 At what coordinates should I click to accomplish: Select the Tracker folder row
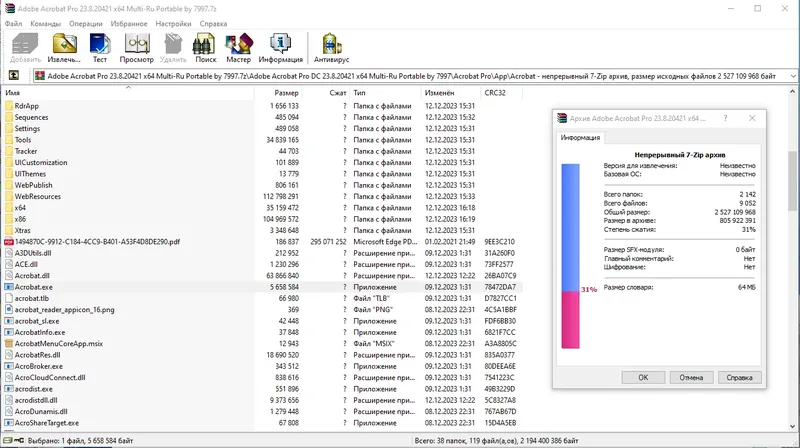pyautogui.click(x=263, y=151)
